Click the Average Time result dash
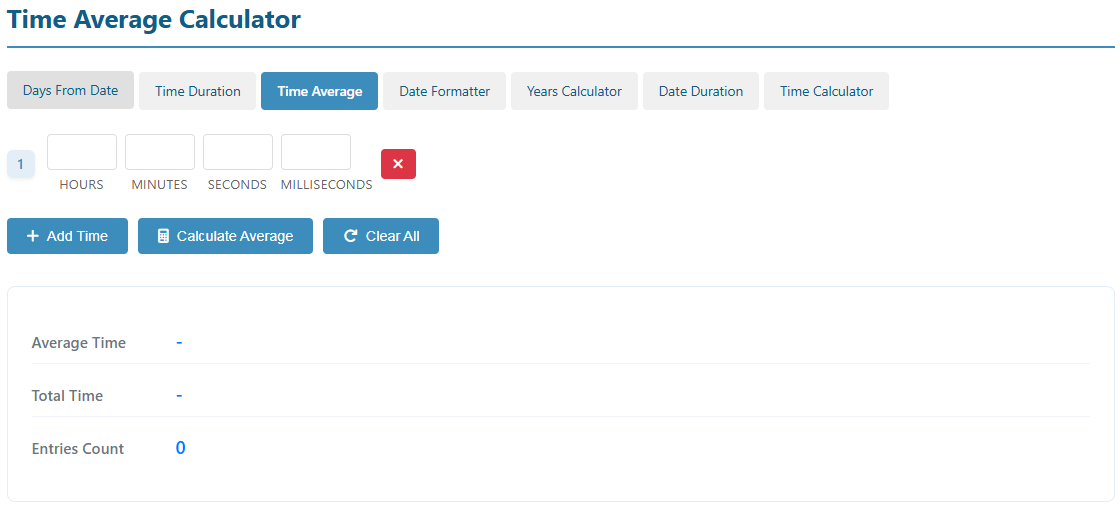1120x516 pixels. pyautogui.click(x=179, y=343)
